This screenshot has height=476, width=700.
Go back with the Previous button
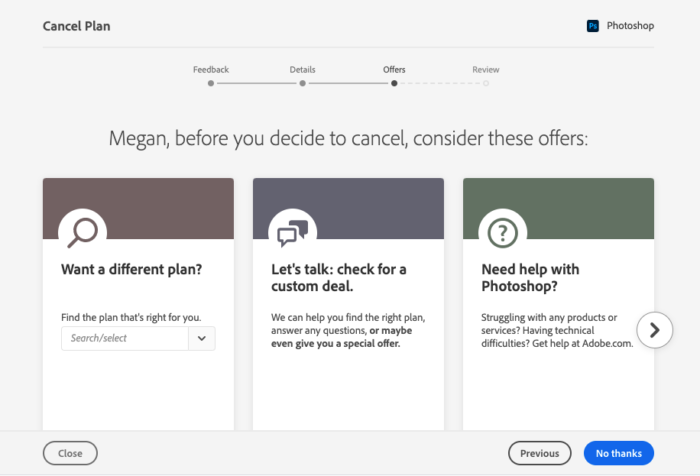coord(540,453)
